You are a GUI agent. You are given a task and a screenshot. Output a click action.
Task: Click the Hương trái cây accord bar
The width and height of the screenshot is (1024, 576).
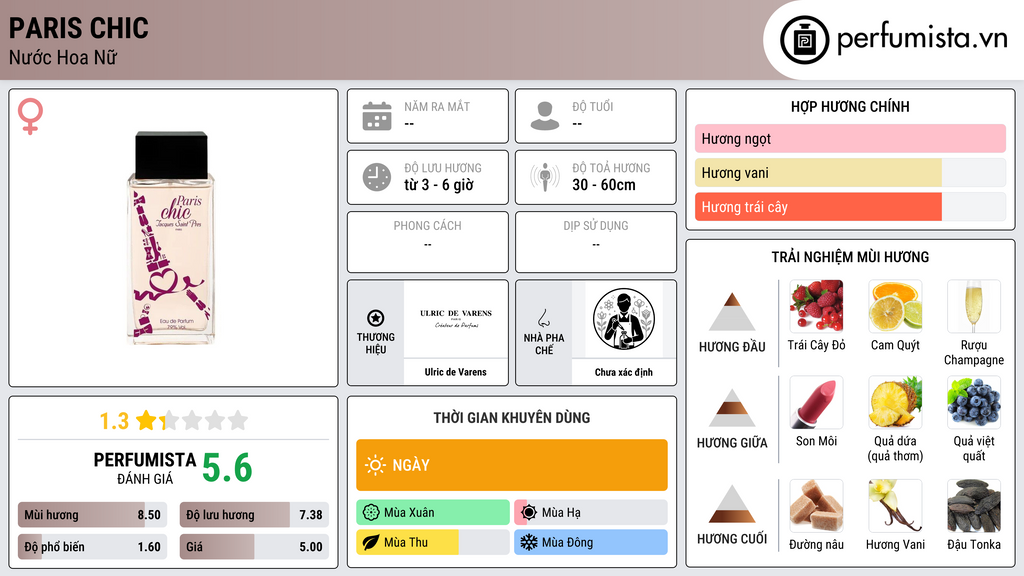[x=850, y=206]
